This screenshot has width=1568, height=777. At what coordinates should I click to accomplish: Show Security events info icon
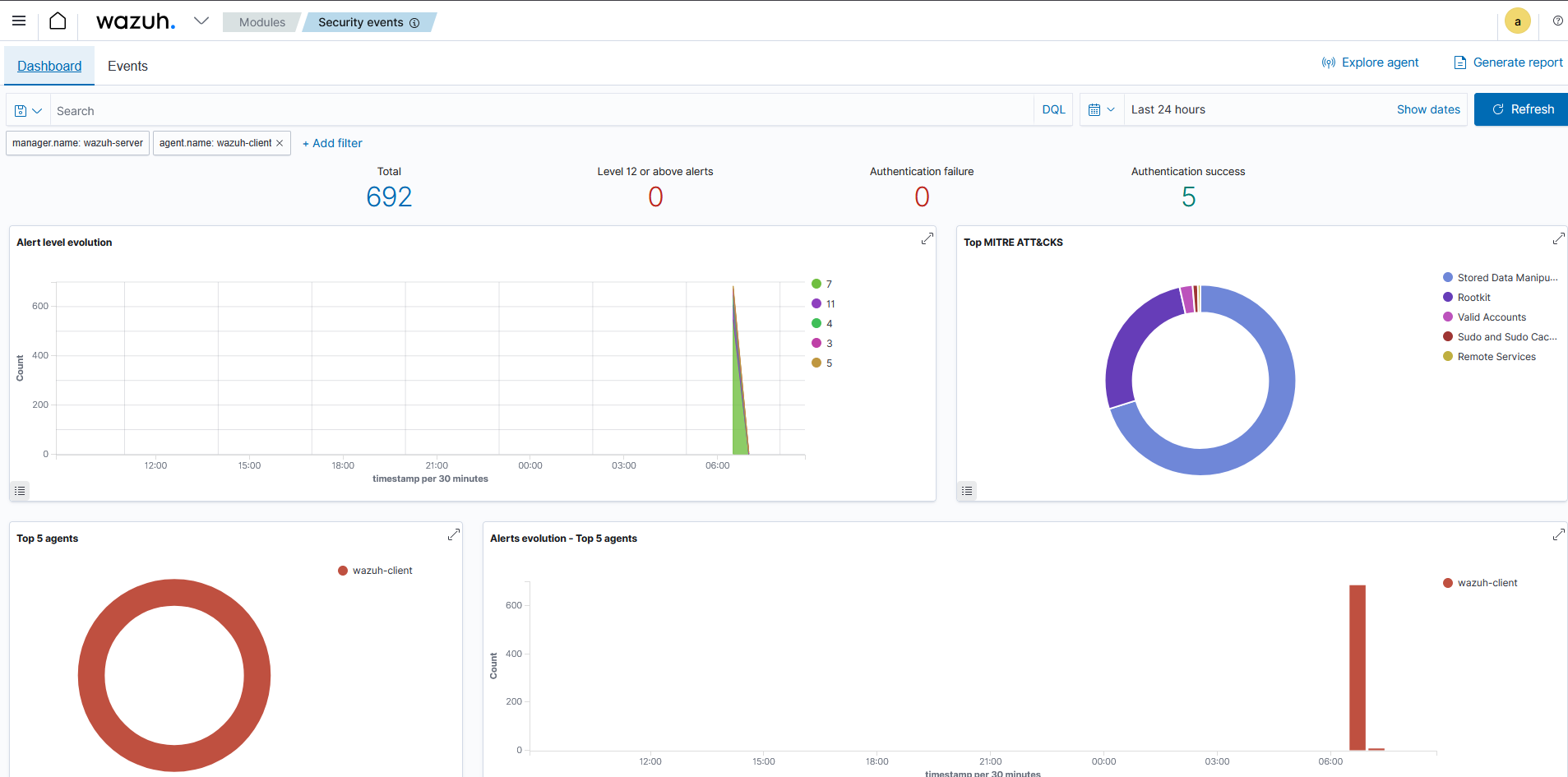point(414,23)
